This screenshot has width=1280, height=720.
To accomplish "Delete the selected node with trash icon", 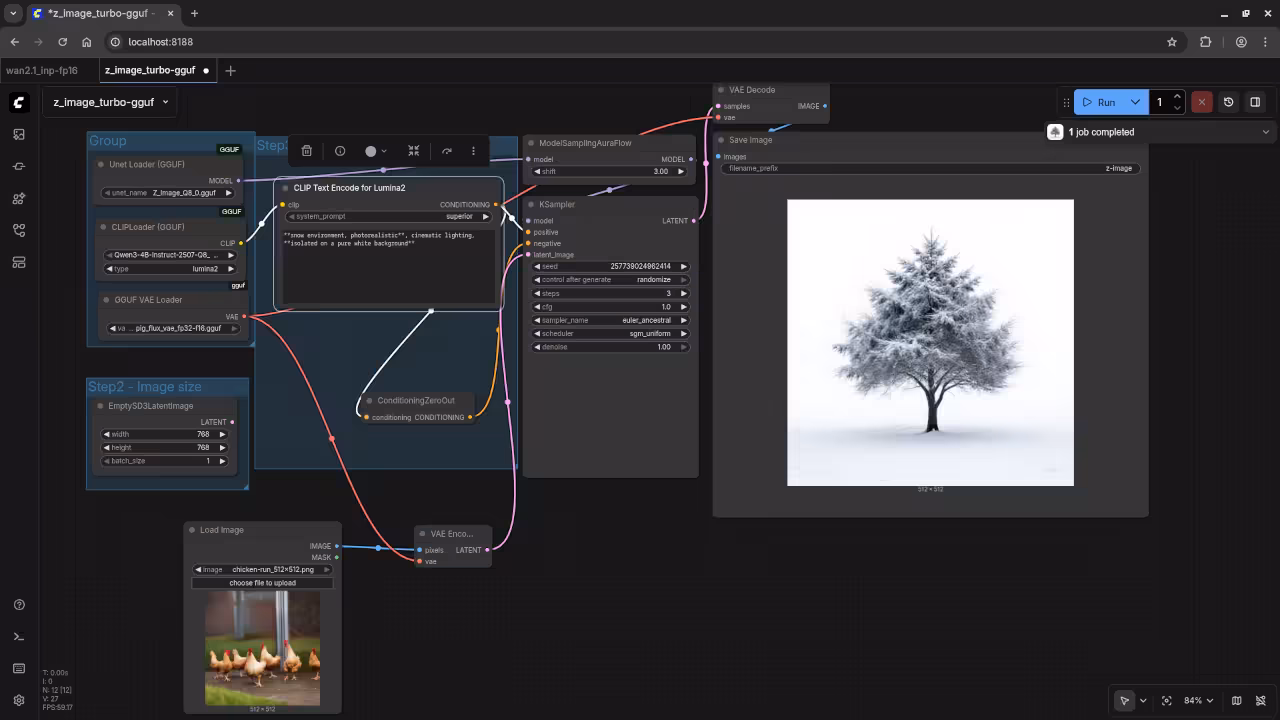I will [307, 151].
